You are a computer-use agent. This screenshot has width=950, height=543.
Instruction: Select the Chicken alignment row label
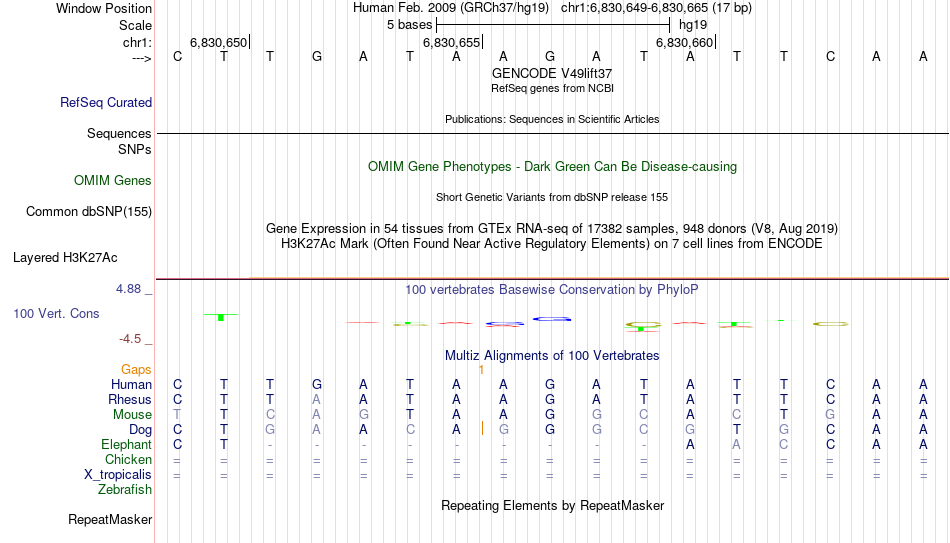[128, 460]
